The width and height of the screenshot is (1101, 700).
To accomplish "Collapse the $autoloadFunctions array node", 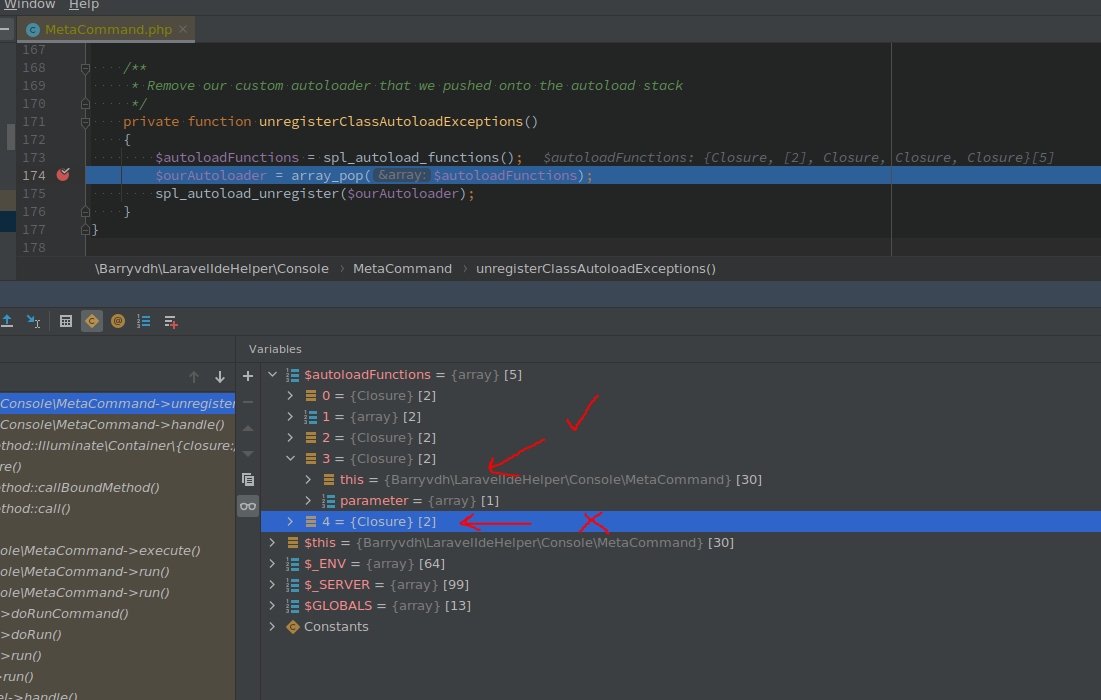I will pos(272,375).
